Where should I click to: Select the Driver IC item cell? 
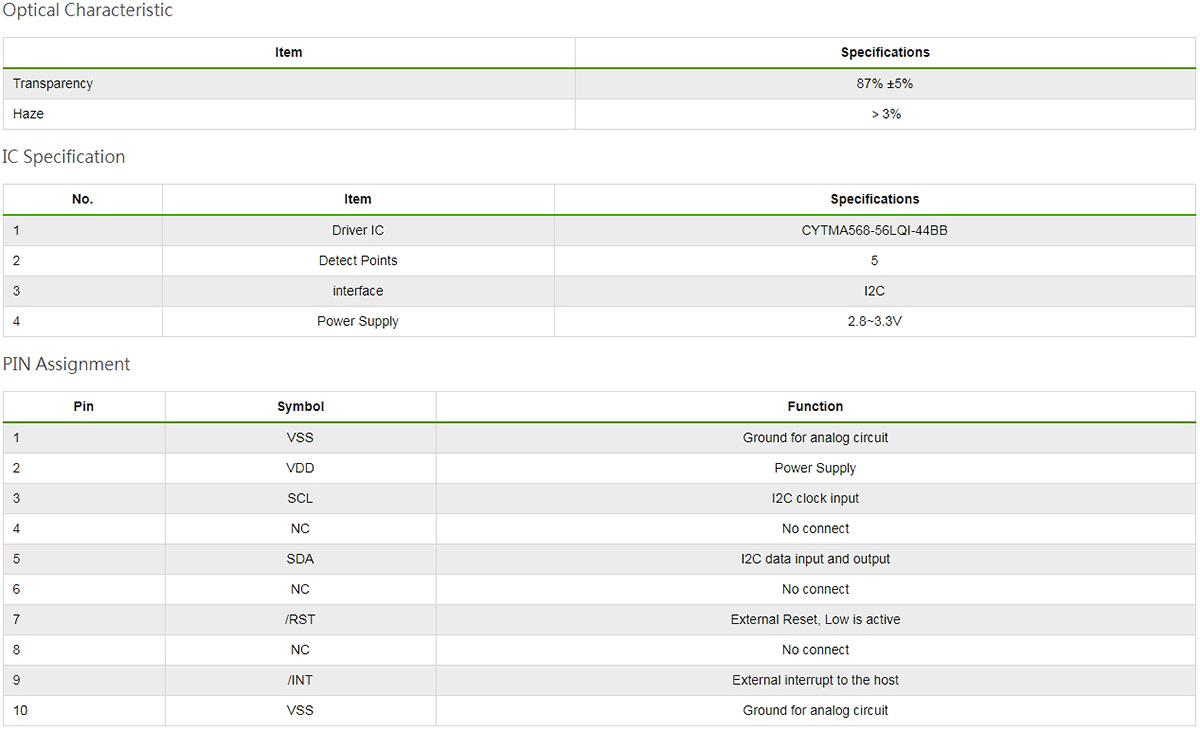tap(357, 230)
